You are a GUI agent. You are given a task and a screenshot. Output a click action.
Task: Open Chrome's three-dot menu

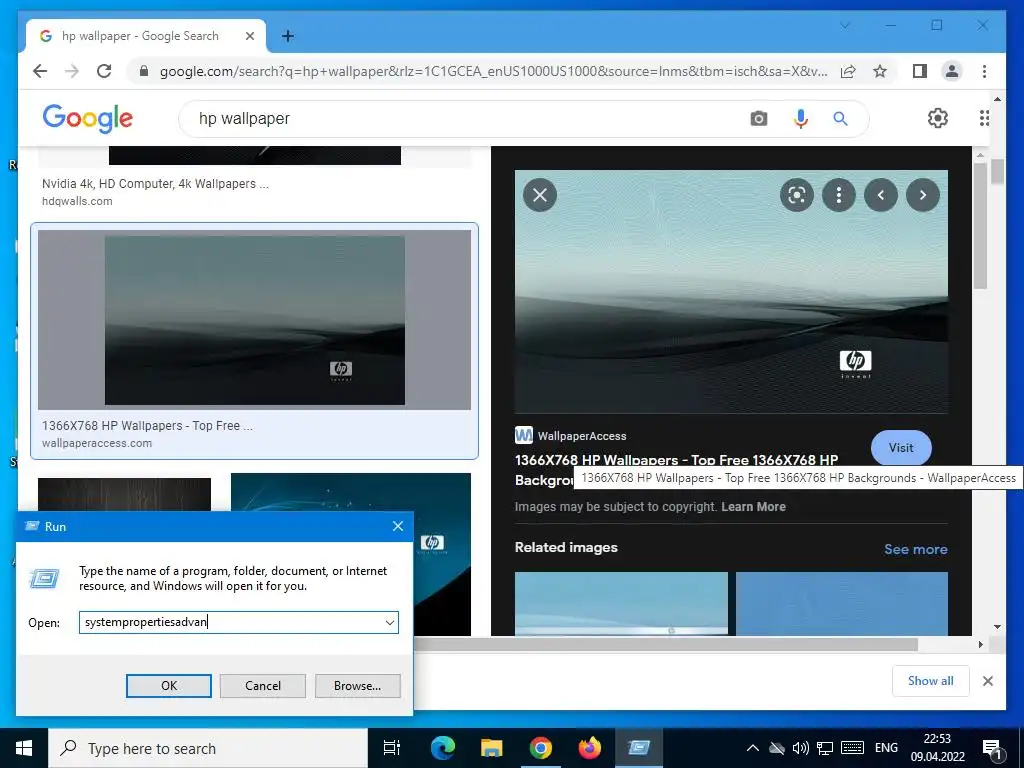coord(984,71)
